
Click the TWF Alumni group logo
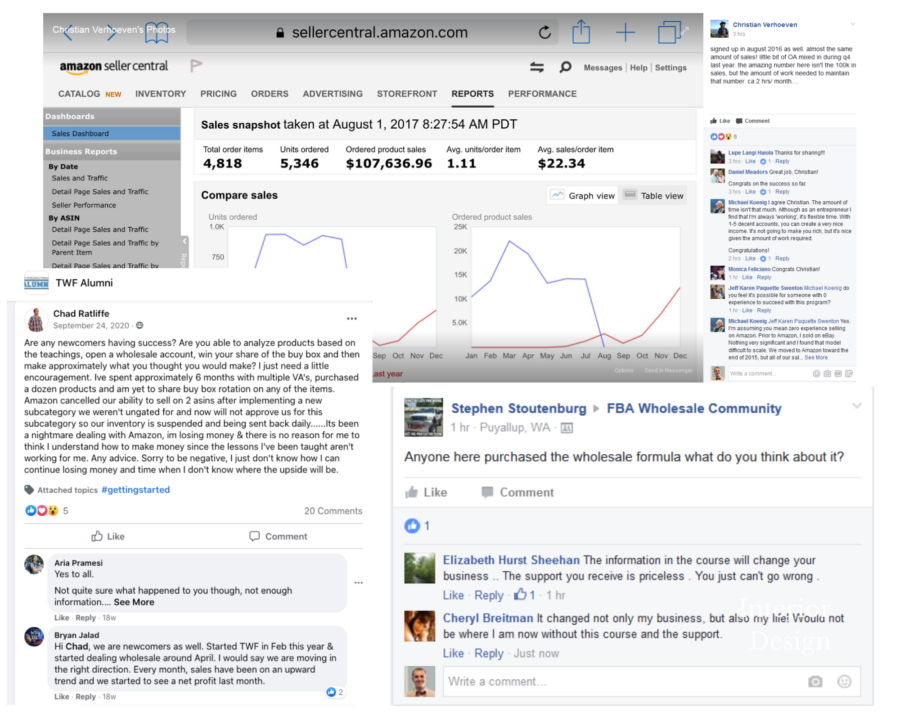36,283
